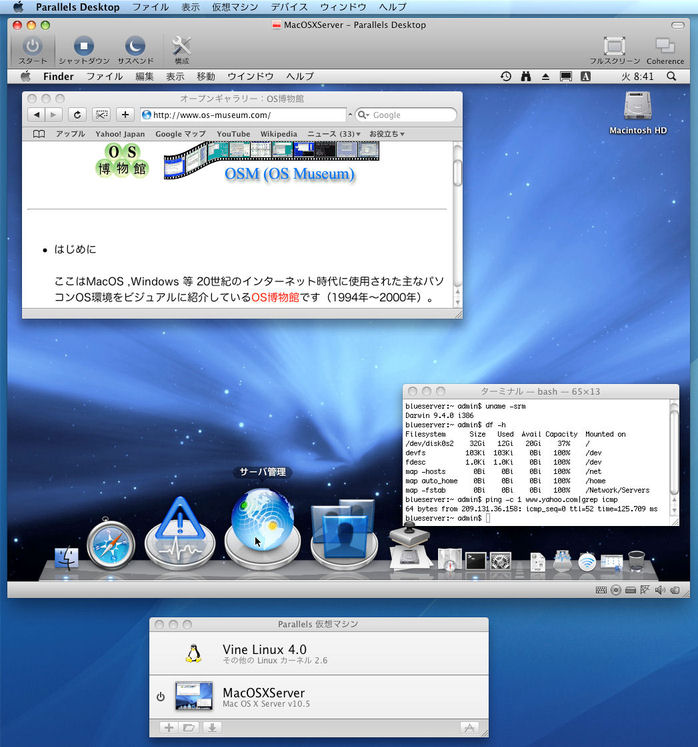Click the Safari URL address field
Viewport: 698px width, 747px height.
point(243,115)
